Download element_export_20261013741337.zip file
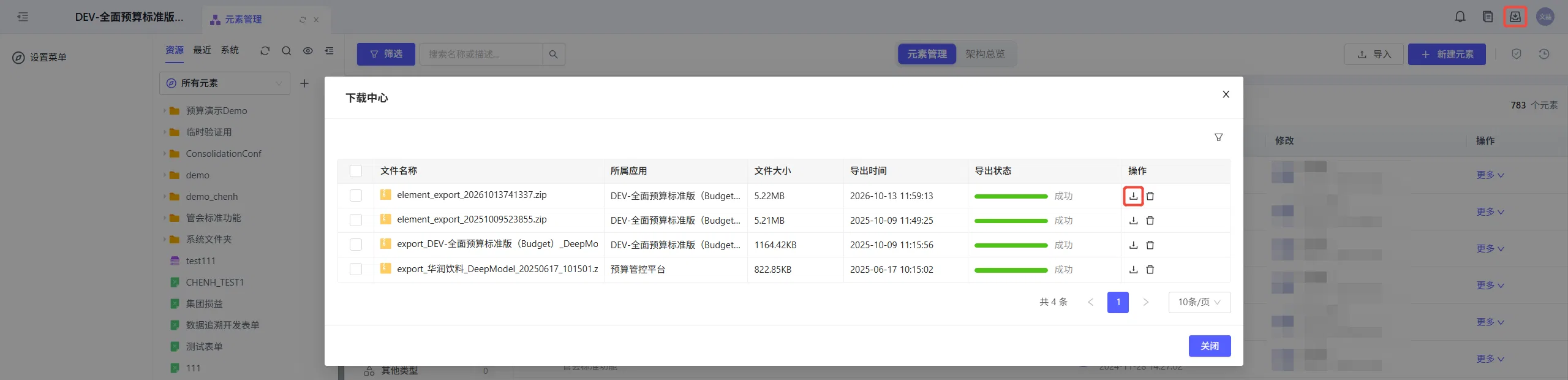The width and height of the screenshot is (1568, 380). pyautogui.click(x=1133, y=196)
